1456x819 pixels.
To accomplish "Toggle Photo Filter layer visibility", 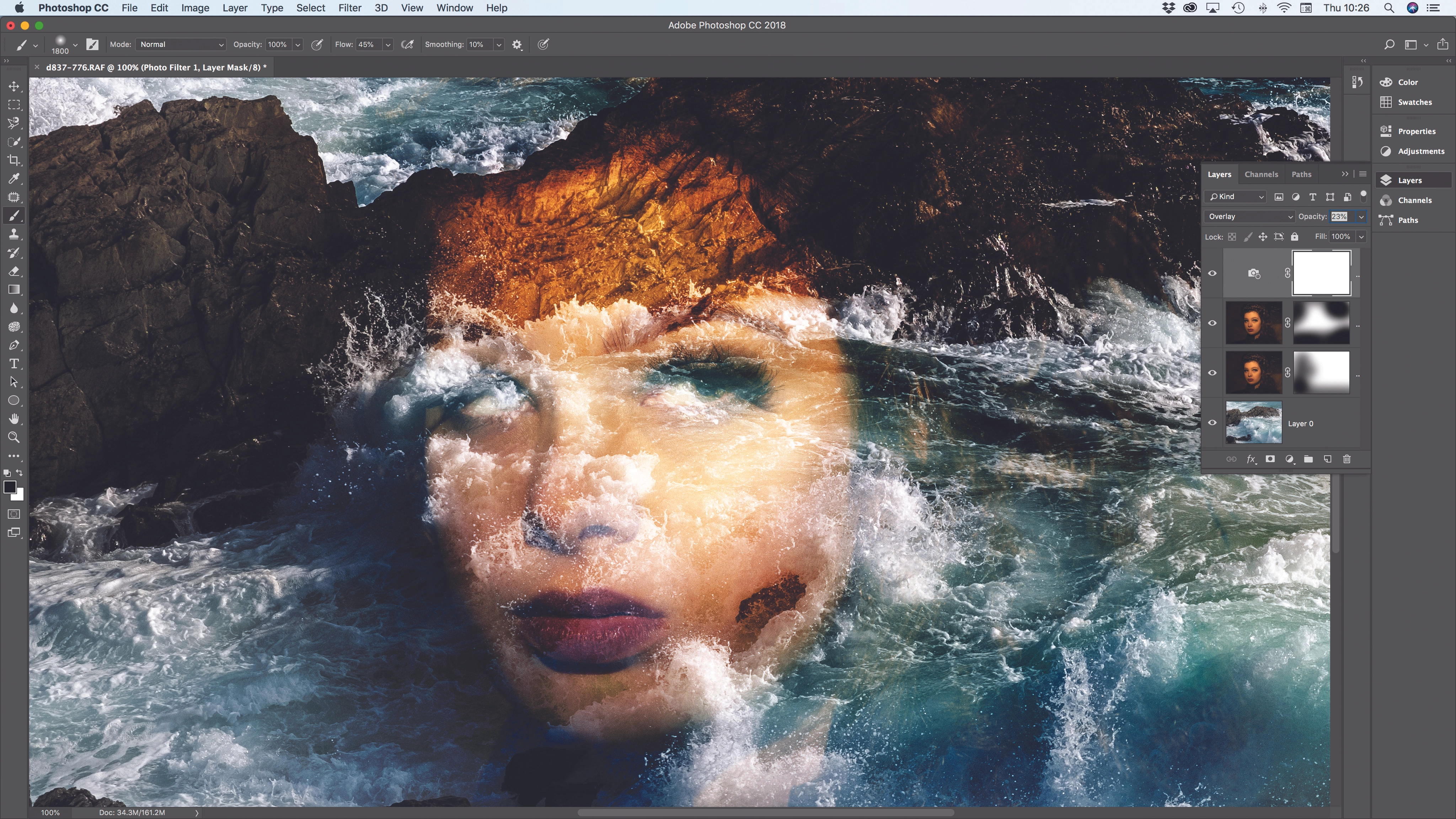I will coord(1213,273).
